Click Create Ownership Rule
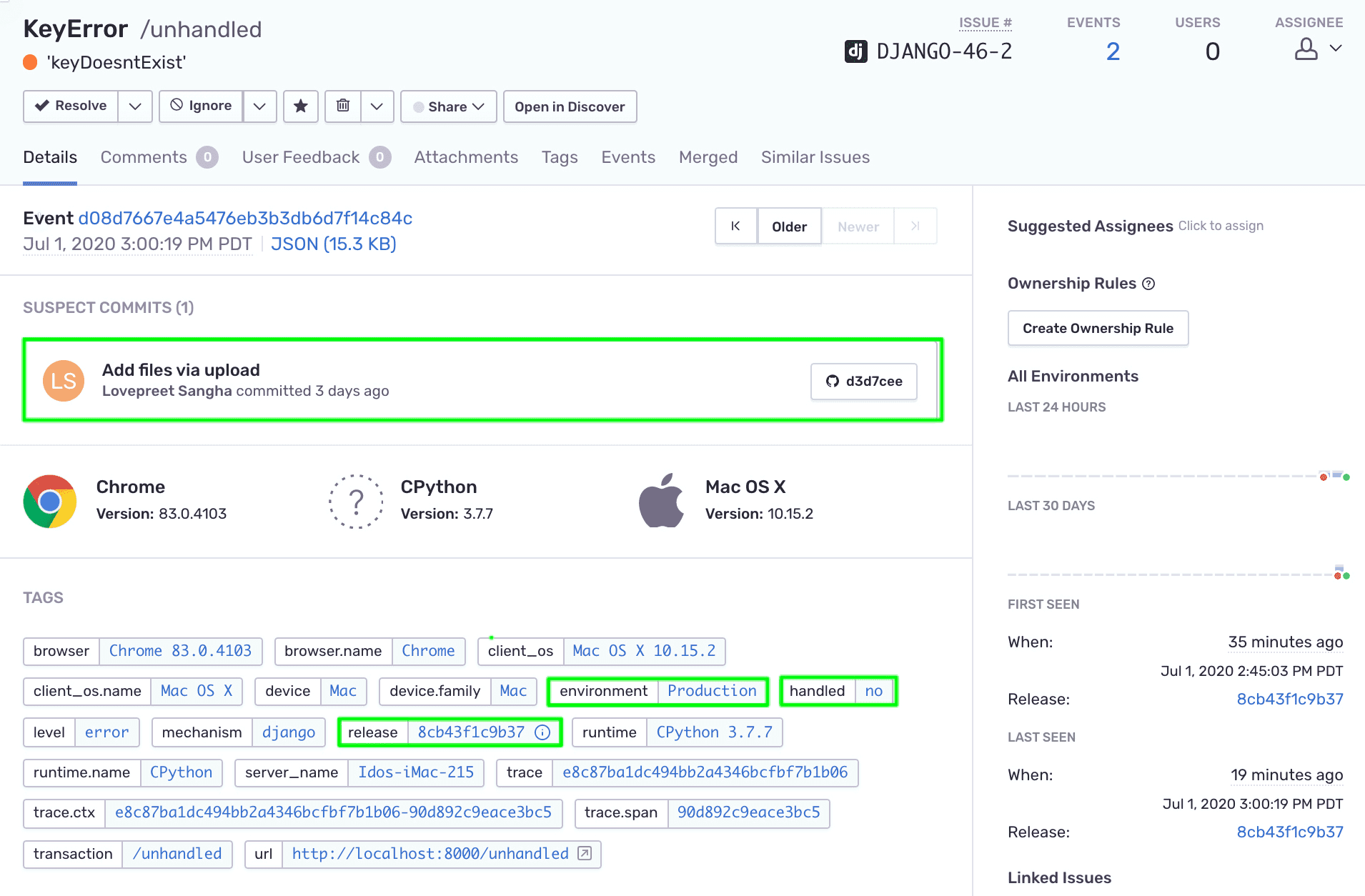This screenshot has height=896, width=1365. [1098, 328]
